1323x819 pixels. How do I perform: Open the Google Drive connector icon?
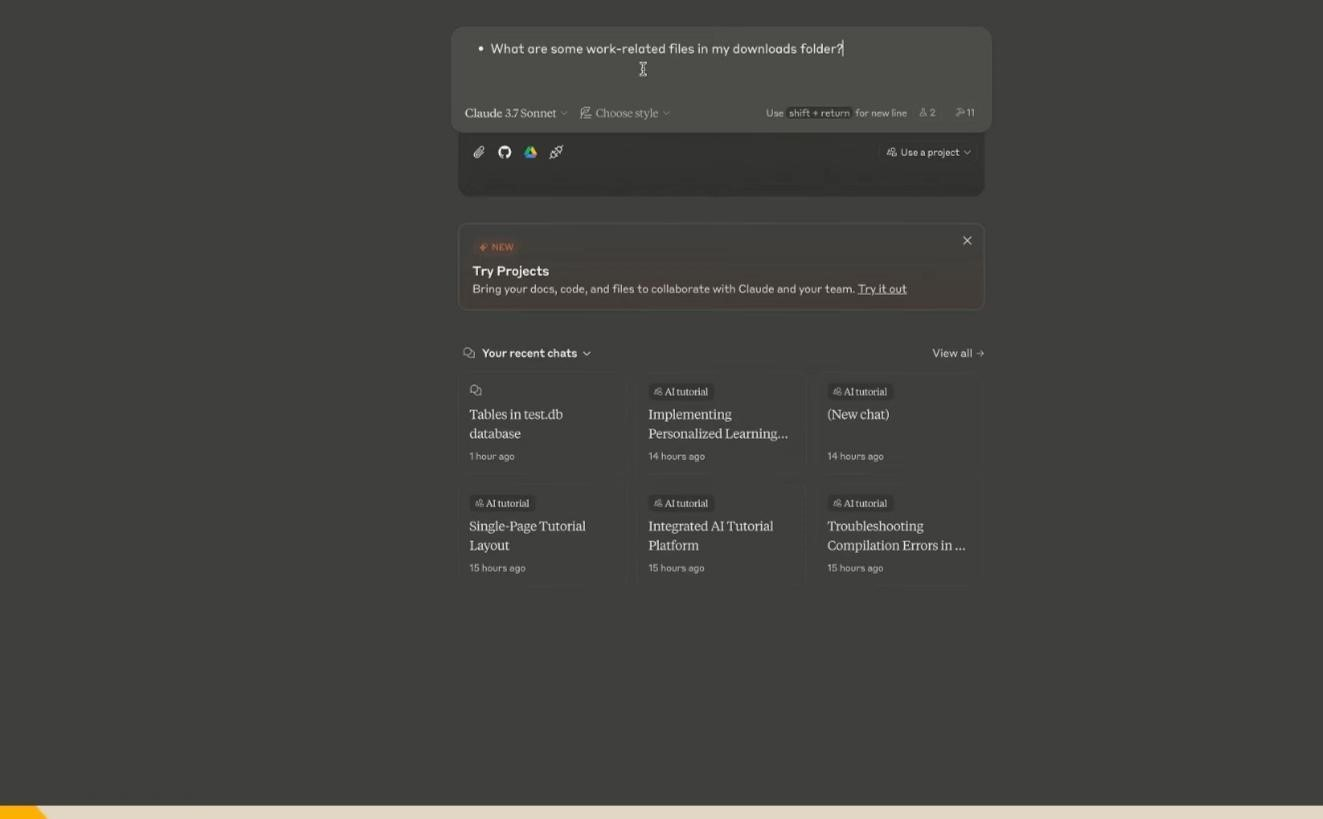tap(531, 152)
